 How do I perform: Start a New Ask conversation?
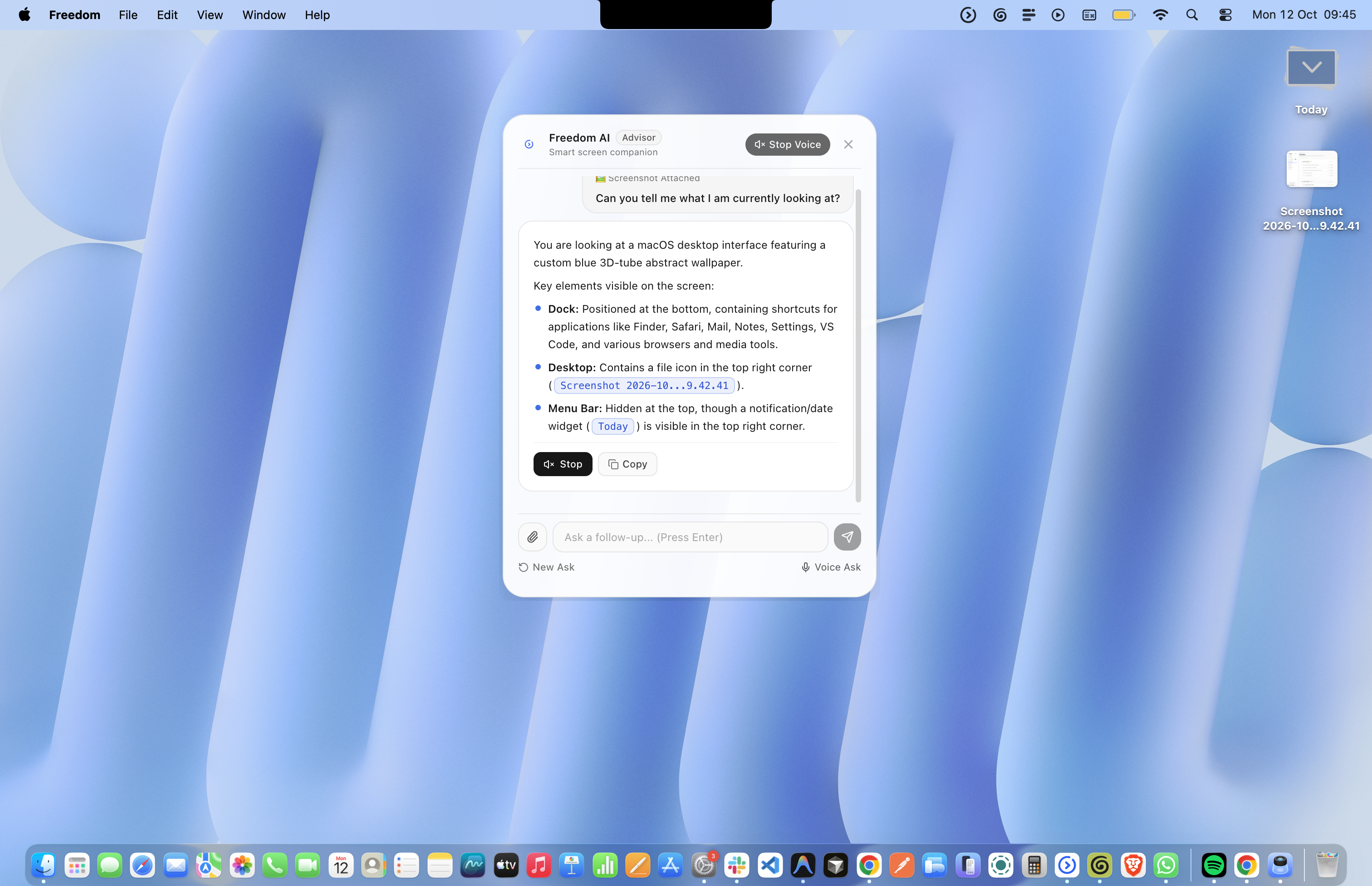click(x=546, y=567)
